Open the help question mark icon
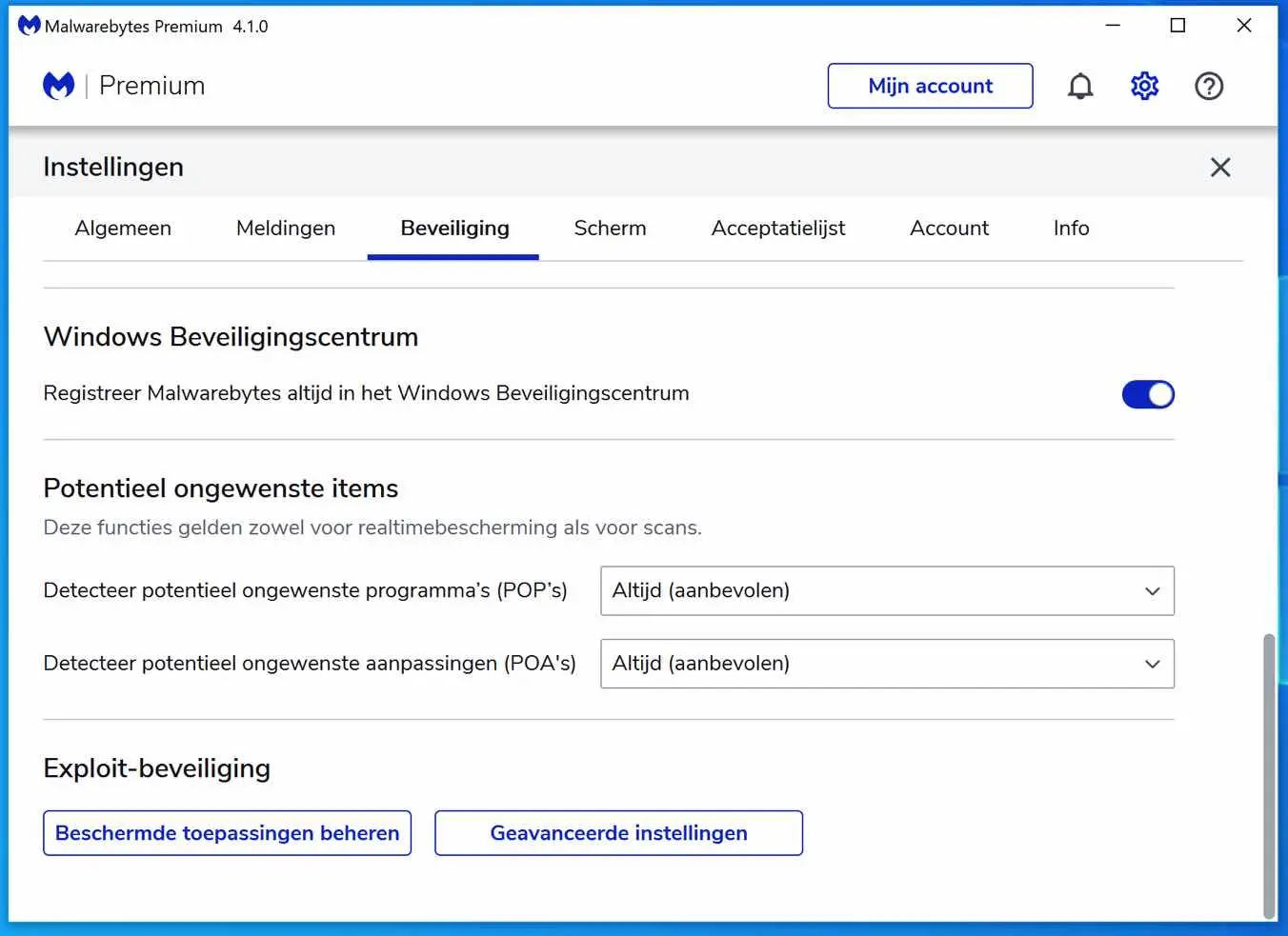This screenshot has height=936, width=1288. coord(1209,87)
